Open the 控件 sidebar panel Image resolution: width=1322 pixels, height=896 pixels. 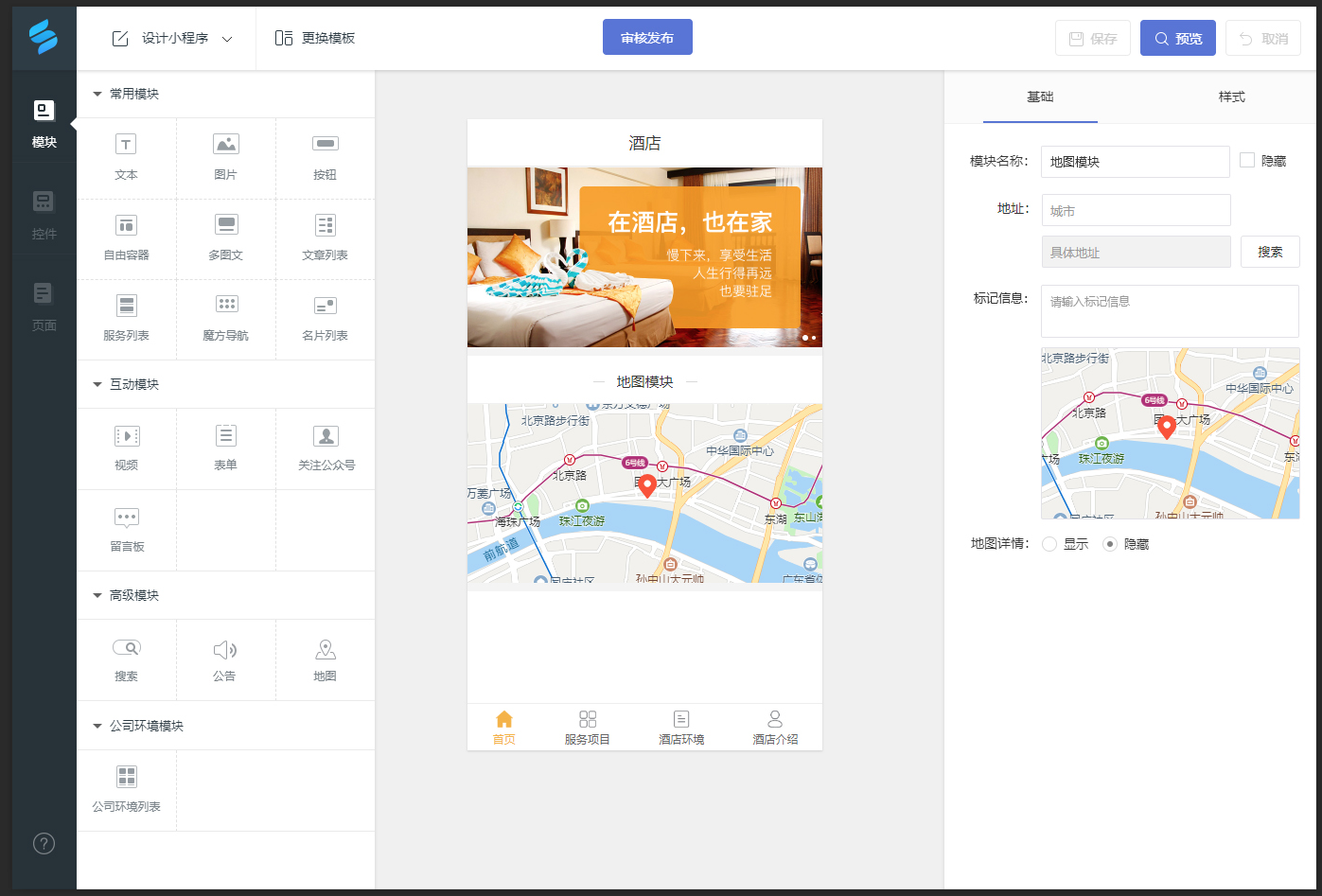coord(44,215)
